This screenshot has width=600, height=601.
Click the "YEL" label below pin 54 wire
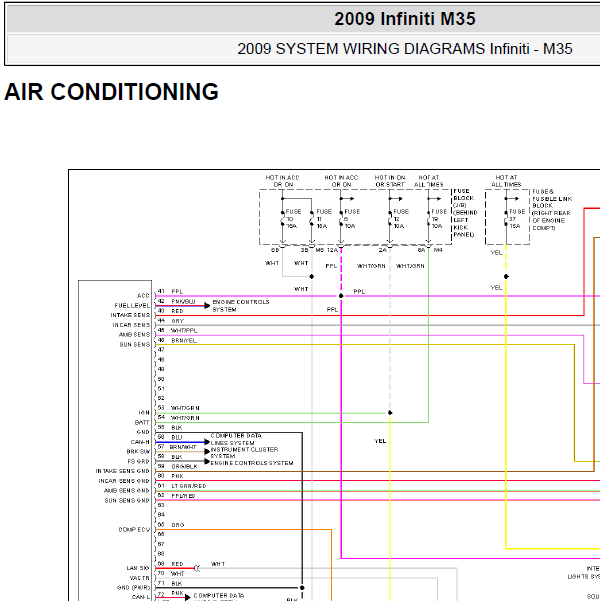[380, 441]
